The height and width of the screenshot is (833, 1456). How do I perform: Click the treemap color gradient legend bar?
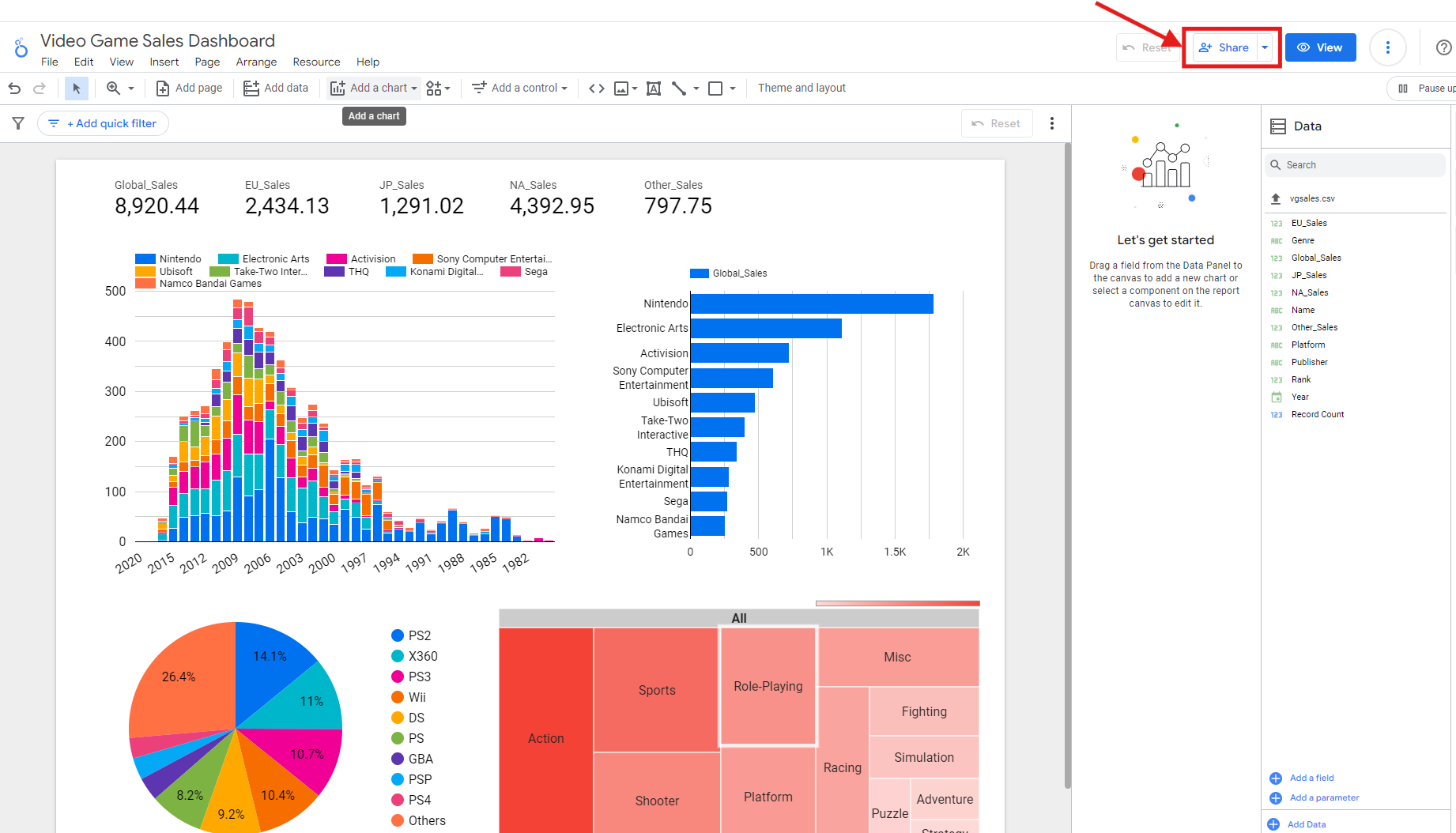[x=897, y=603]
